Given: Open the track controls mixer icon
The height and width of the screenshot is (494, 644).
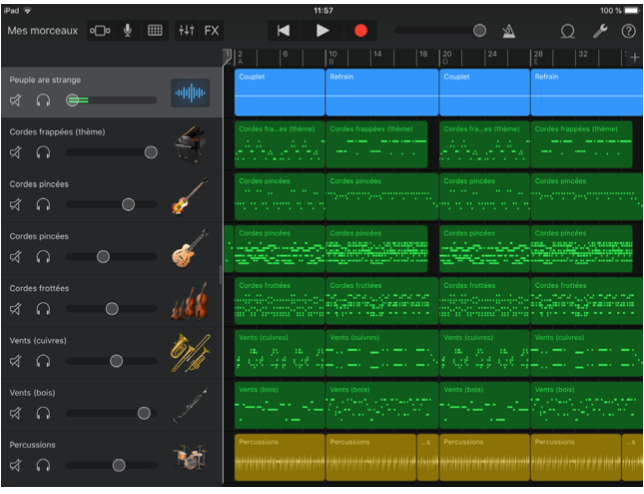Looking at the screenshot, I should tap(186, 31).
